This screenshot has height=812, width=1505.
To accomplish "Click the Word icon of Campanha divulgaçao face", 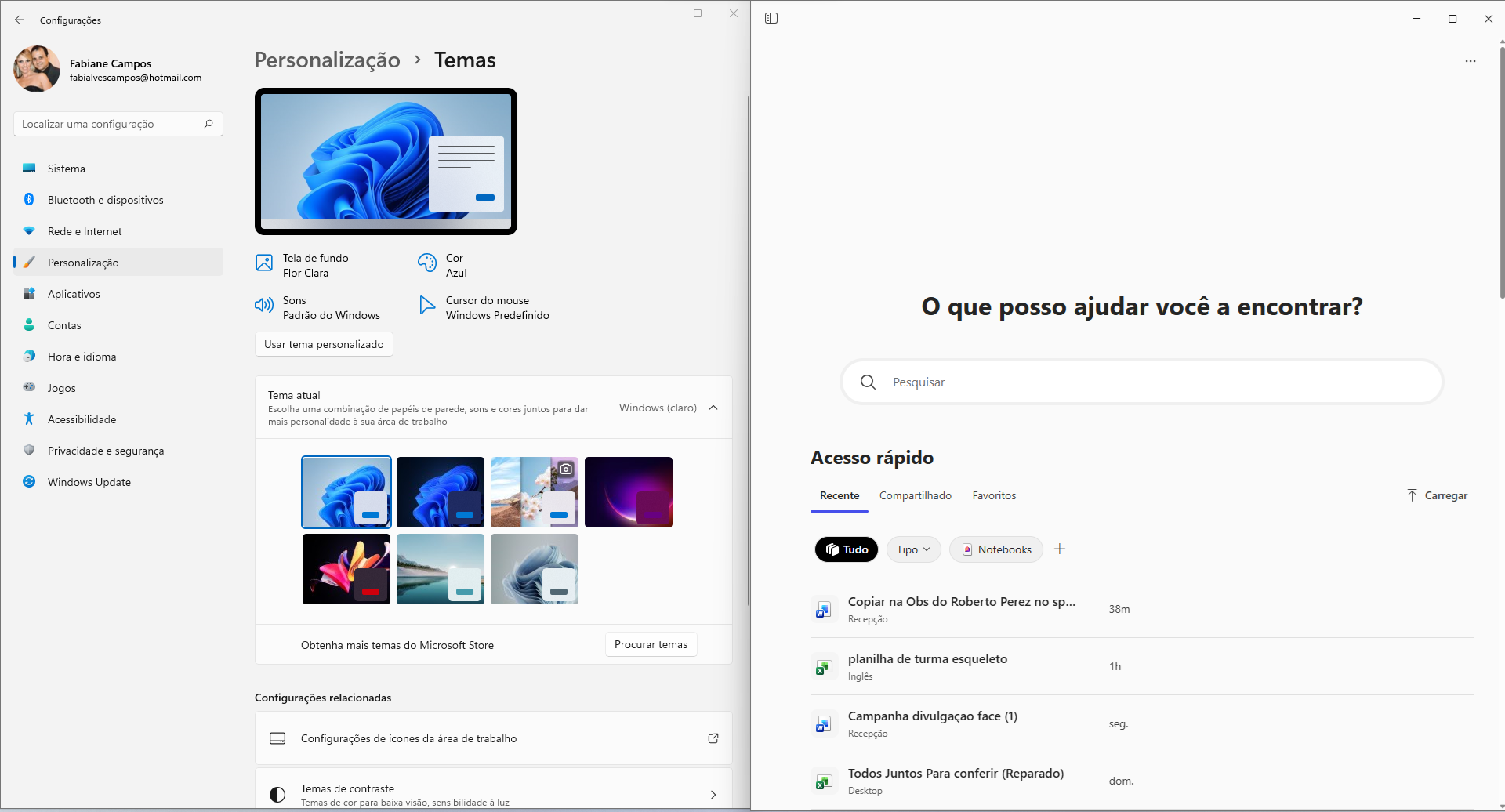I will click(823, 724).
